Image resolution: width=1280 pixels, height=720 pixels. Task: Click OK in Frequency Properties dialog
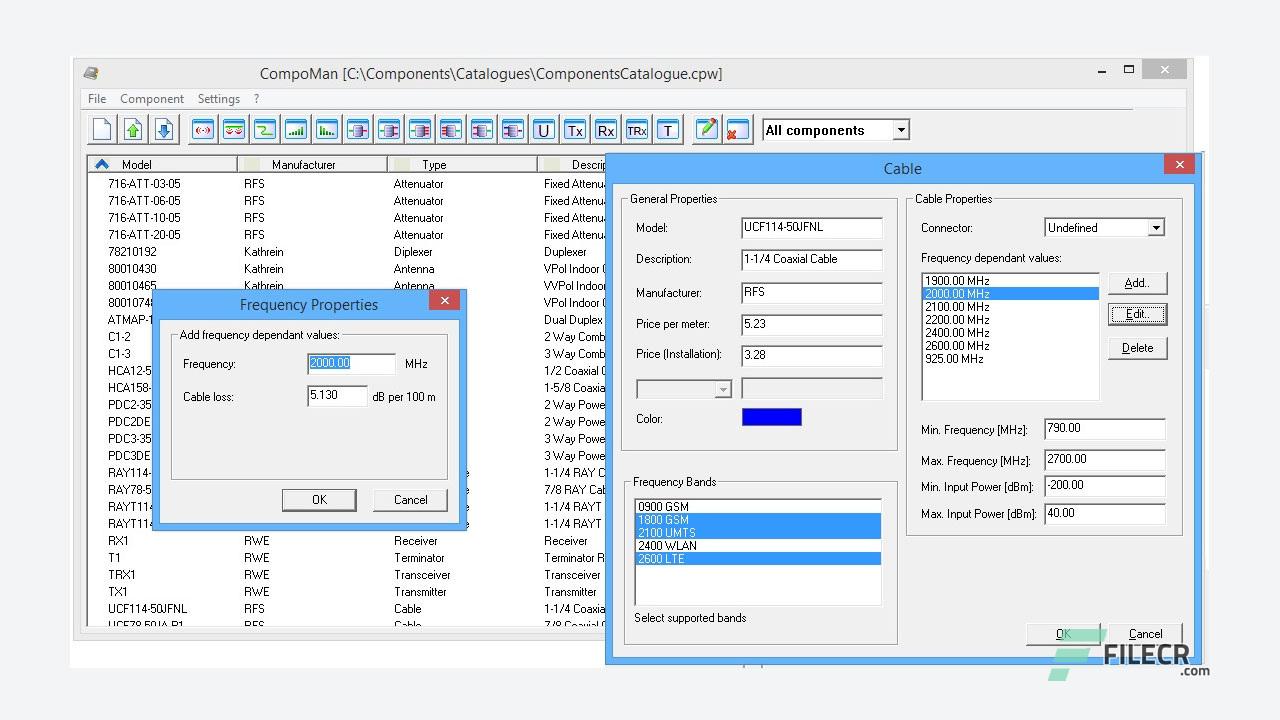(319, 500)
